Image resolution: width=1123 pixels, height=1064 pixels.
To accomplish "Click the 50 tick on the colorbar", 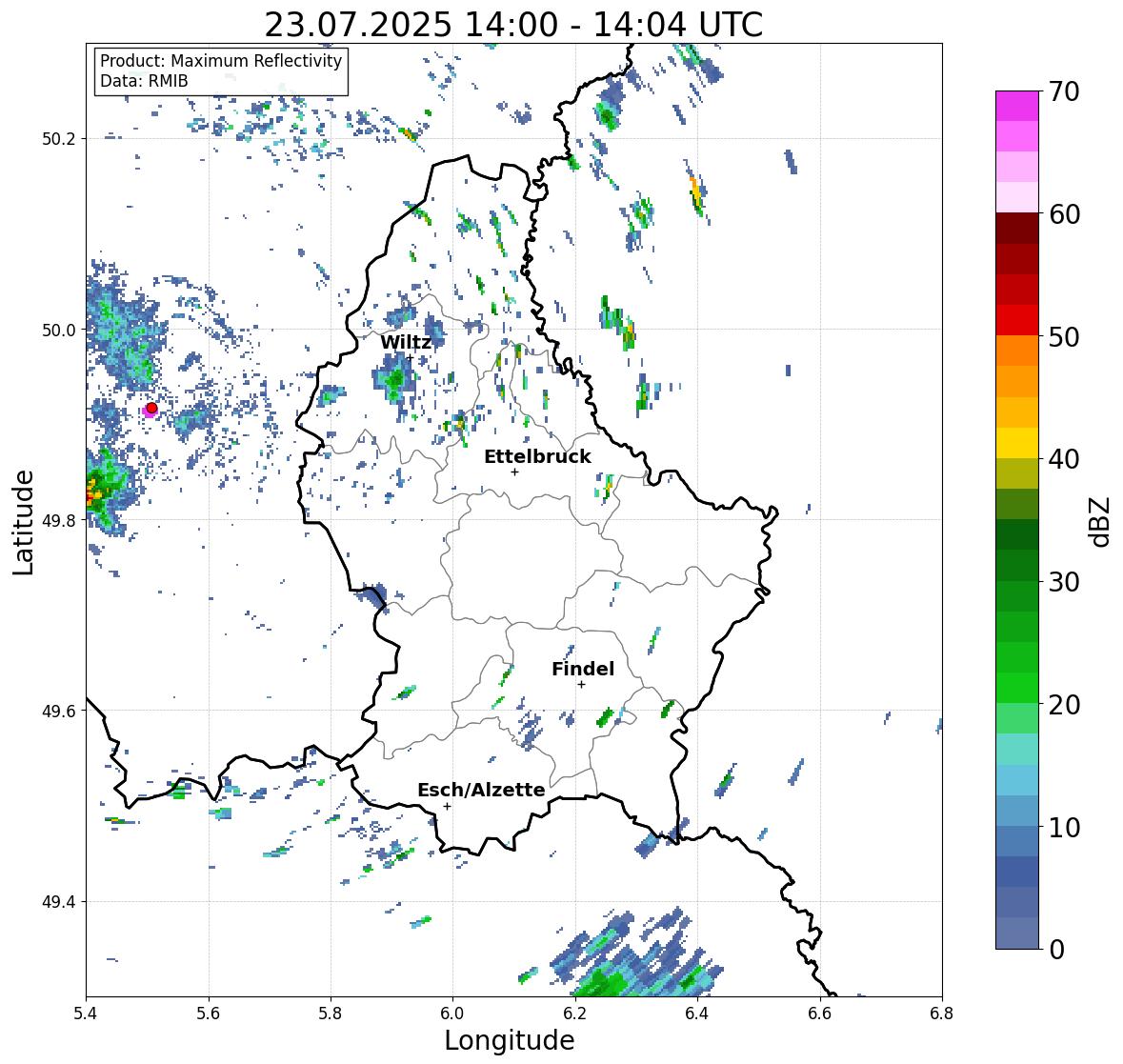I will point(1064,336).
